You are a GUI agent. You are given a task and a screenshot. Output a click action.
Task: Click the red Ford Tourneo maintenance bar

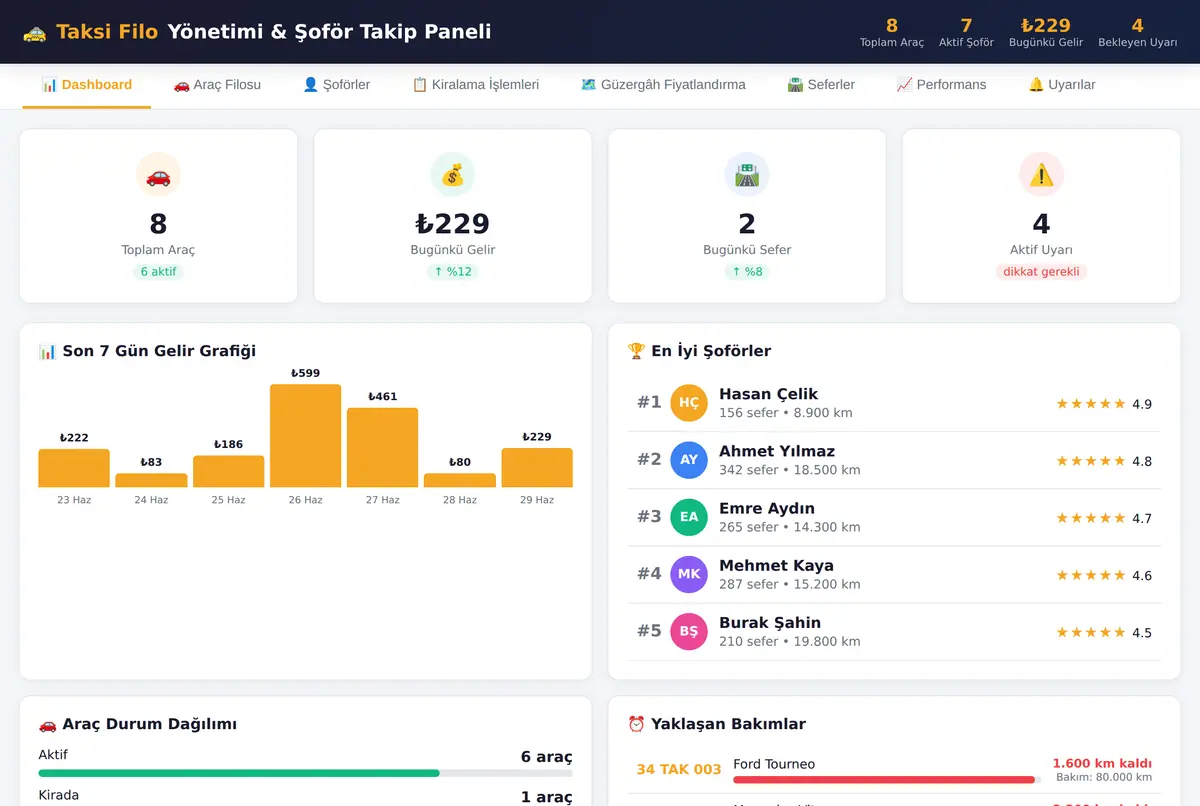(884, 779)
